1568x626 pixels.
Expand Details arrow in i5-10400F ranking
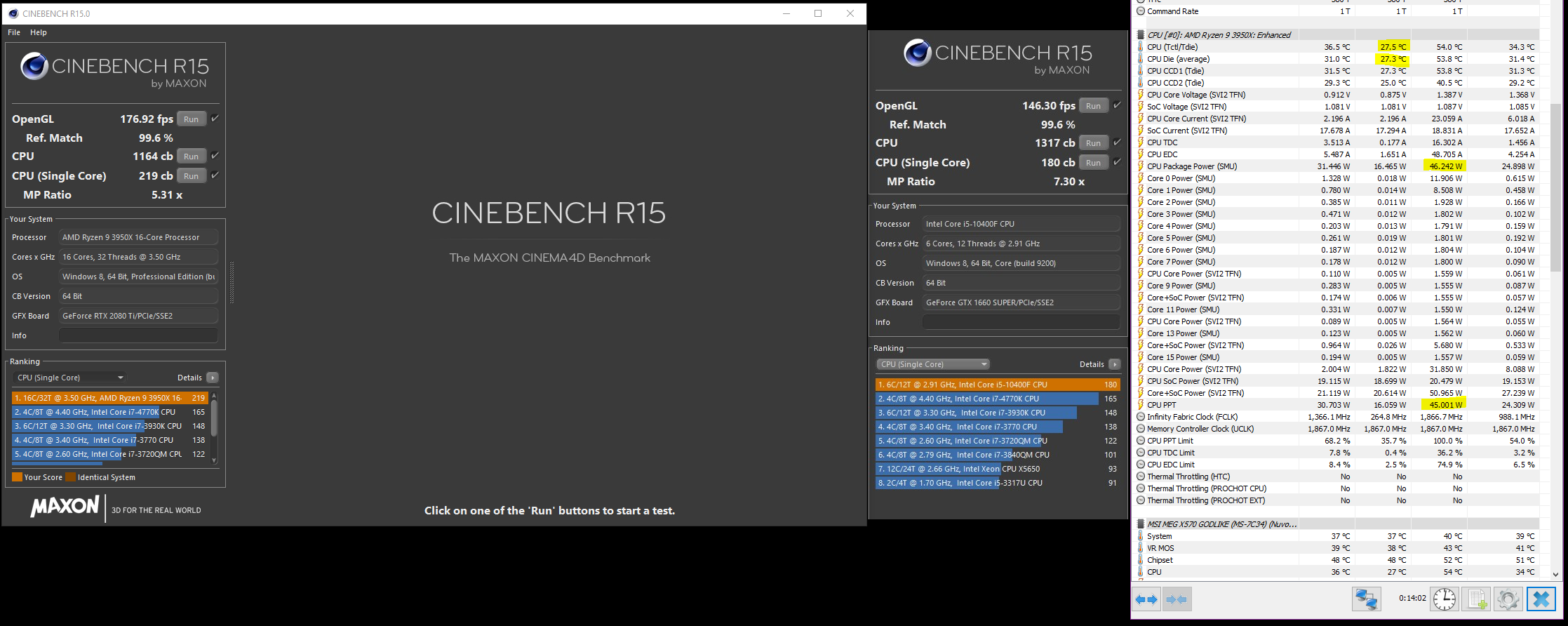click(x=1115, y=364)
